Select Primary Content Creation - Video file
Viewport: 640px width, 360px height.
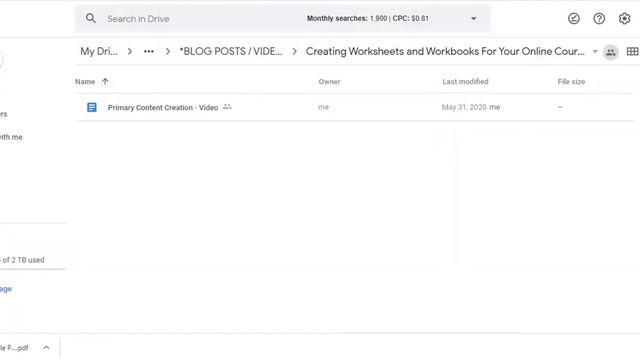pyautogui.click(x=163, y=108)
